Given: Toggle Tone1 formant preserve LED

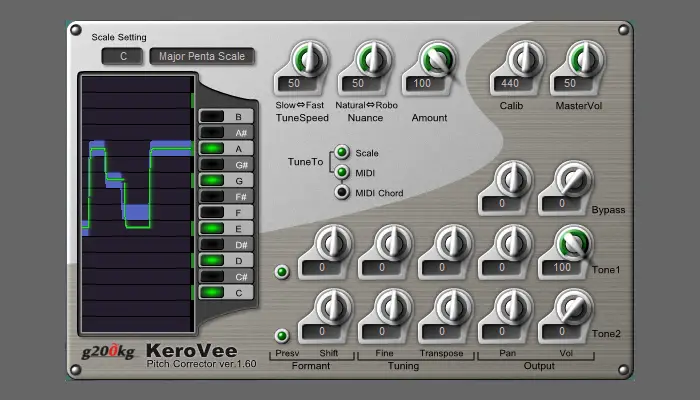Looking at the screenshot, I should click(x=283, y=271).
